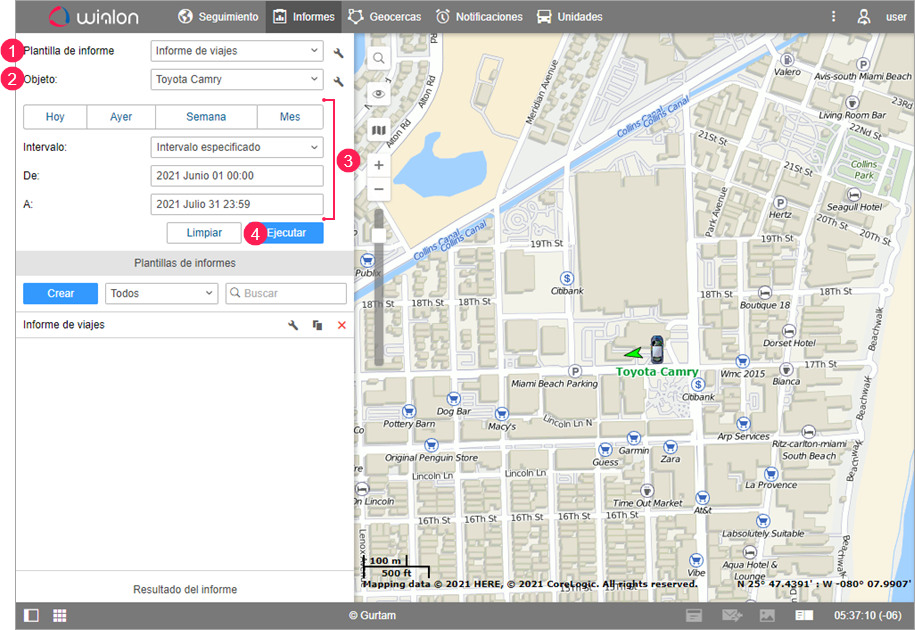915x630 pixels.
Task: Click the map search magnifier icon
Action: point(379,58)
